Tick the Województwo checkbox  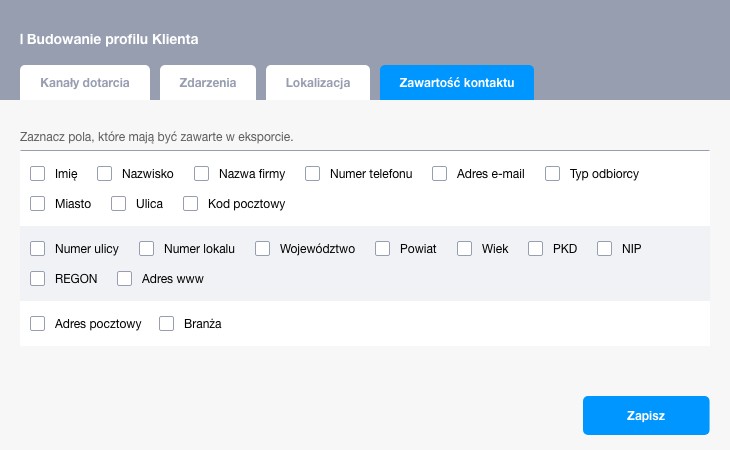[263, 249]
